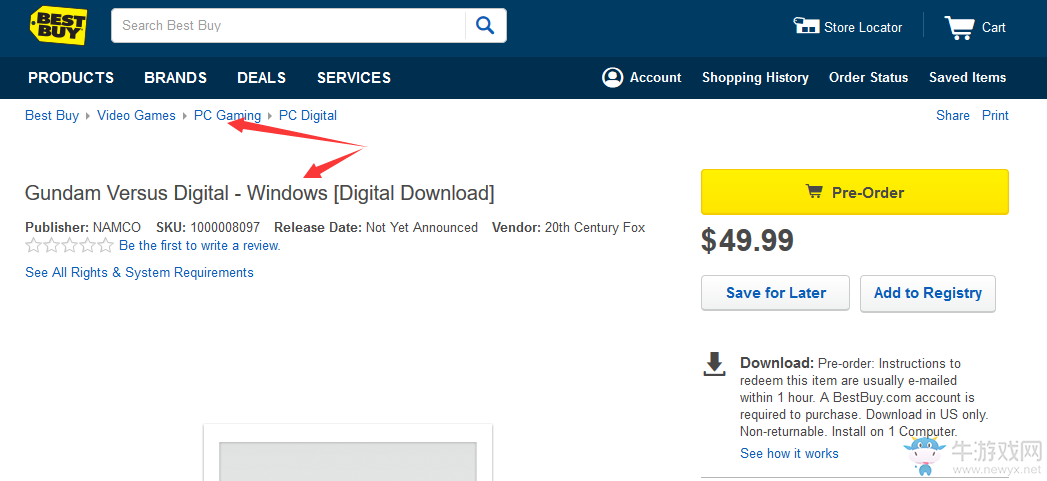Open the Store Locator icon
1047x481 pixels.
click(x=806, y=26)
